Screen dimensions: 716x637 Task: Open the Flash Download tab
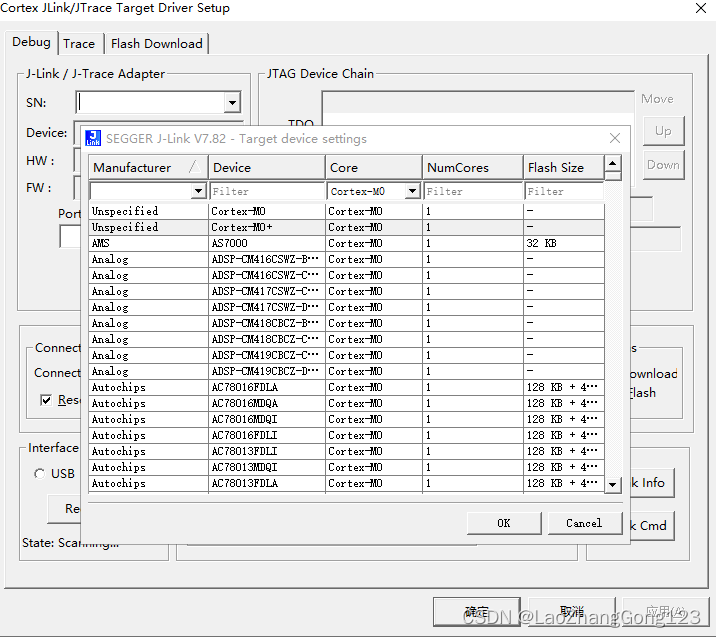(157, 44)
